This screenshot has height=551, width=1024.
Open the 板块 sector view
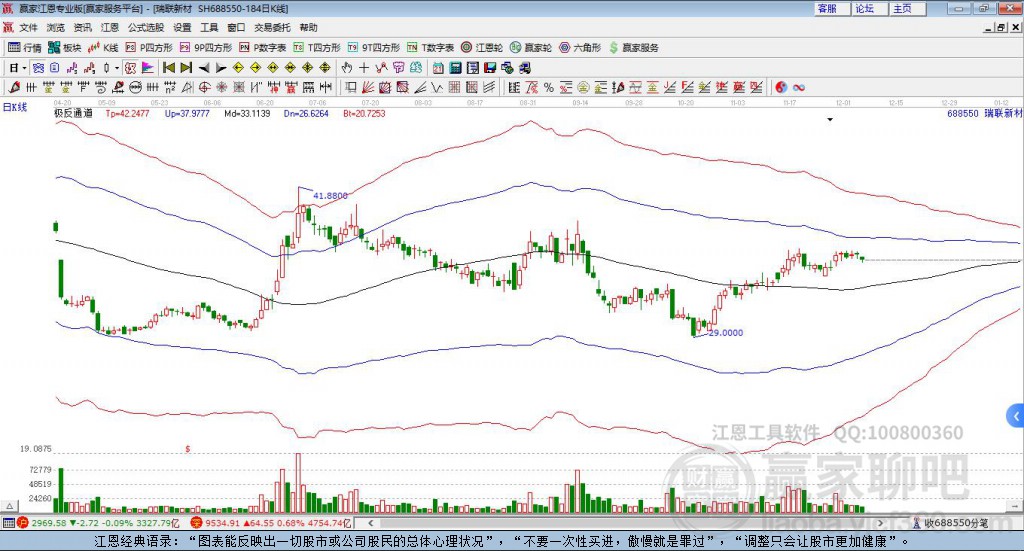[x=64, y=48]
